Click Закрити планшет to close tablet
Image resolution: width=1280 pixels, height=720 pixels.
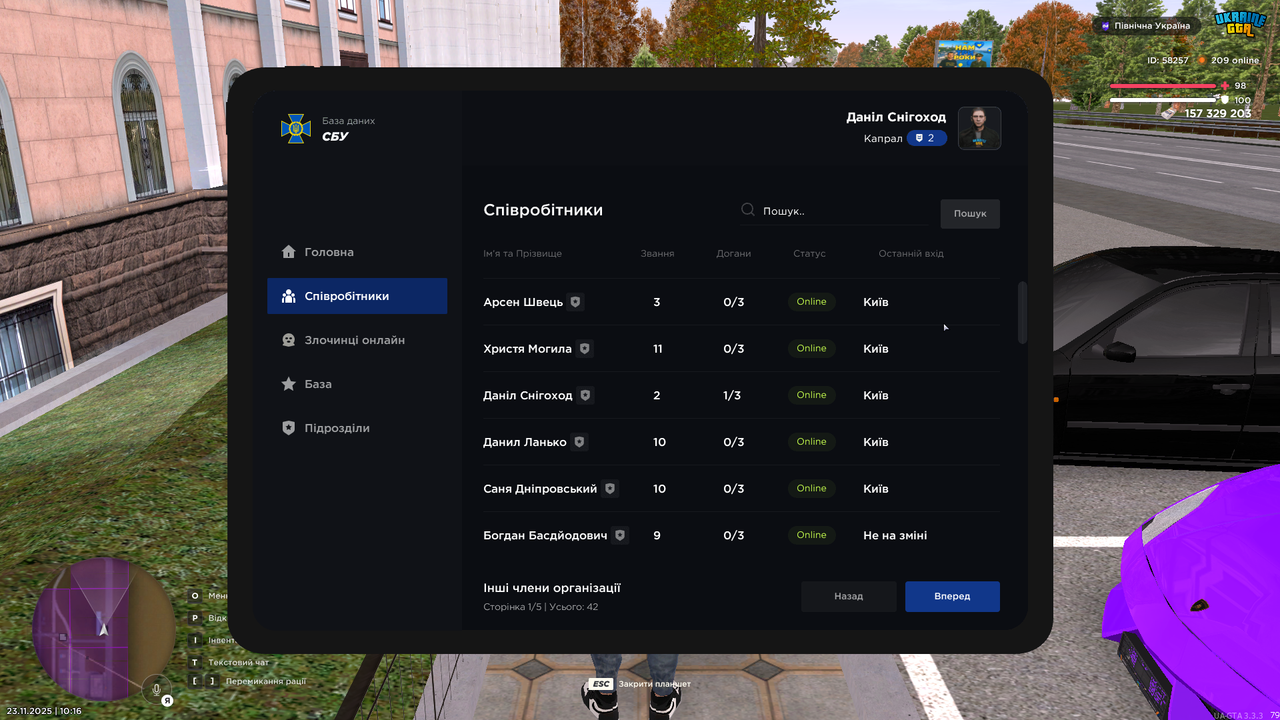[654, 684]
